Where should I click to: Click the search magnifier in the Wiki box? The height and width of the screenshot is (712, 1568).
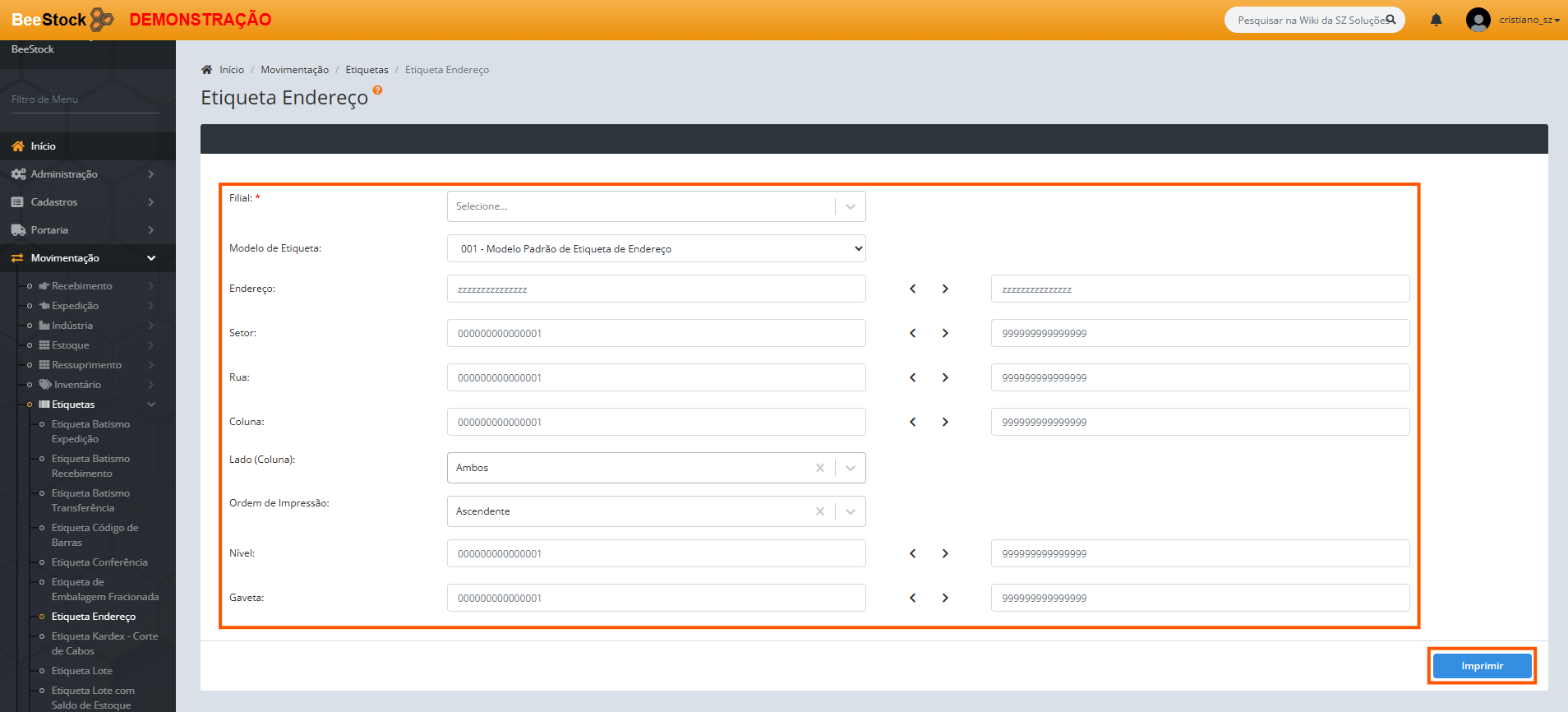1390,20
